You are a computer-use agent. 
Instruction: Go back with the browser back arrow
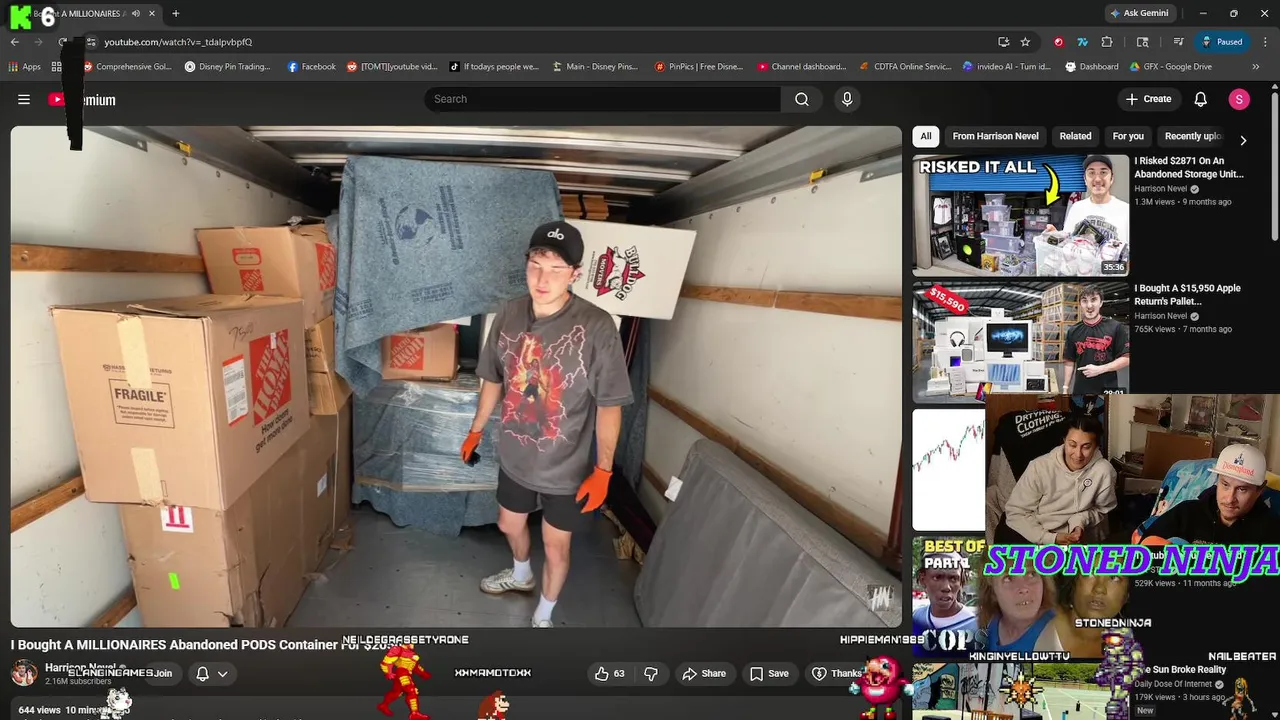click(x=15, y=42)
